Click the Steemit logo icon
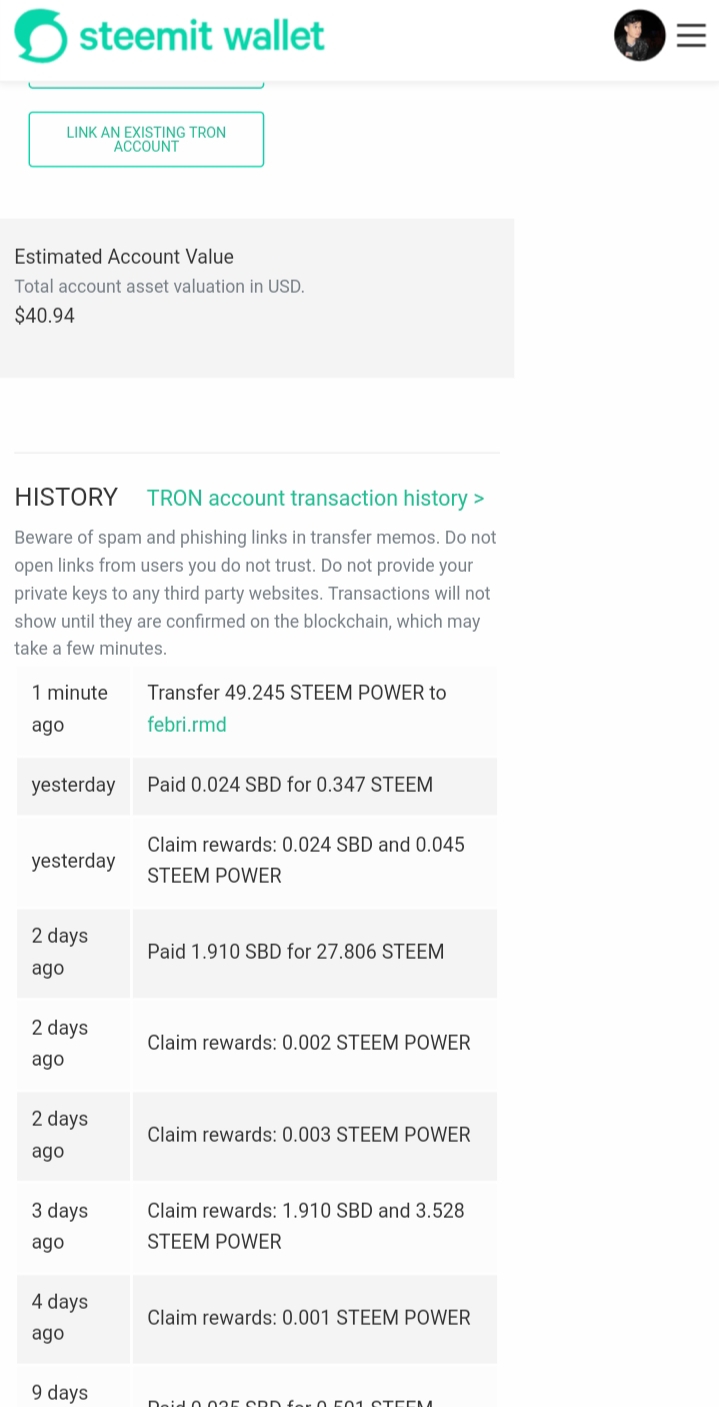719x1407 pixels. (x=40, y=36)
